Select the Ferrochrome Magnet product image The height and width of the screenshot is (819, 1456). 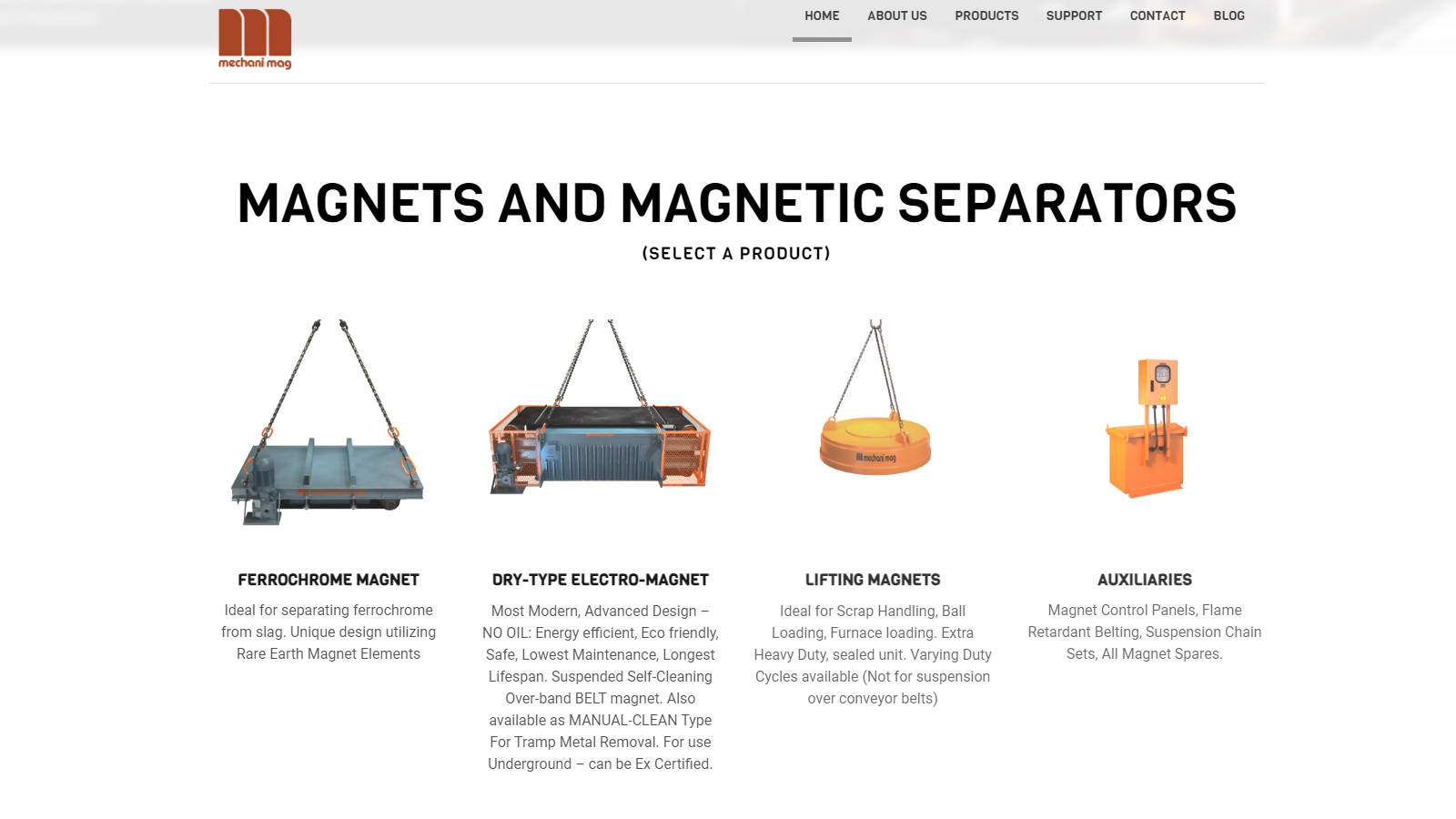328,422
